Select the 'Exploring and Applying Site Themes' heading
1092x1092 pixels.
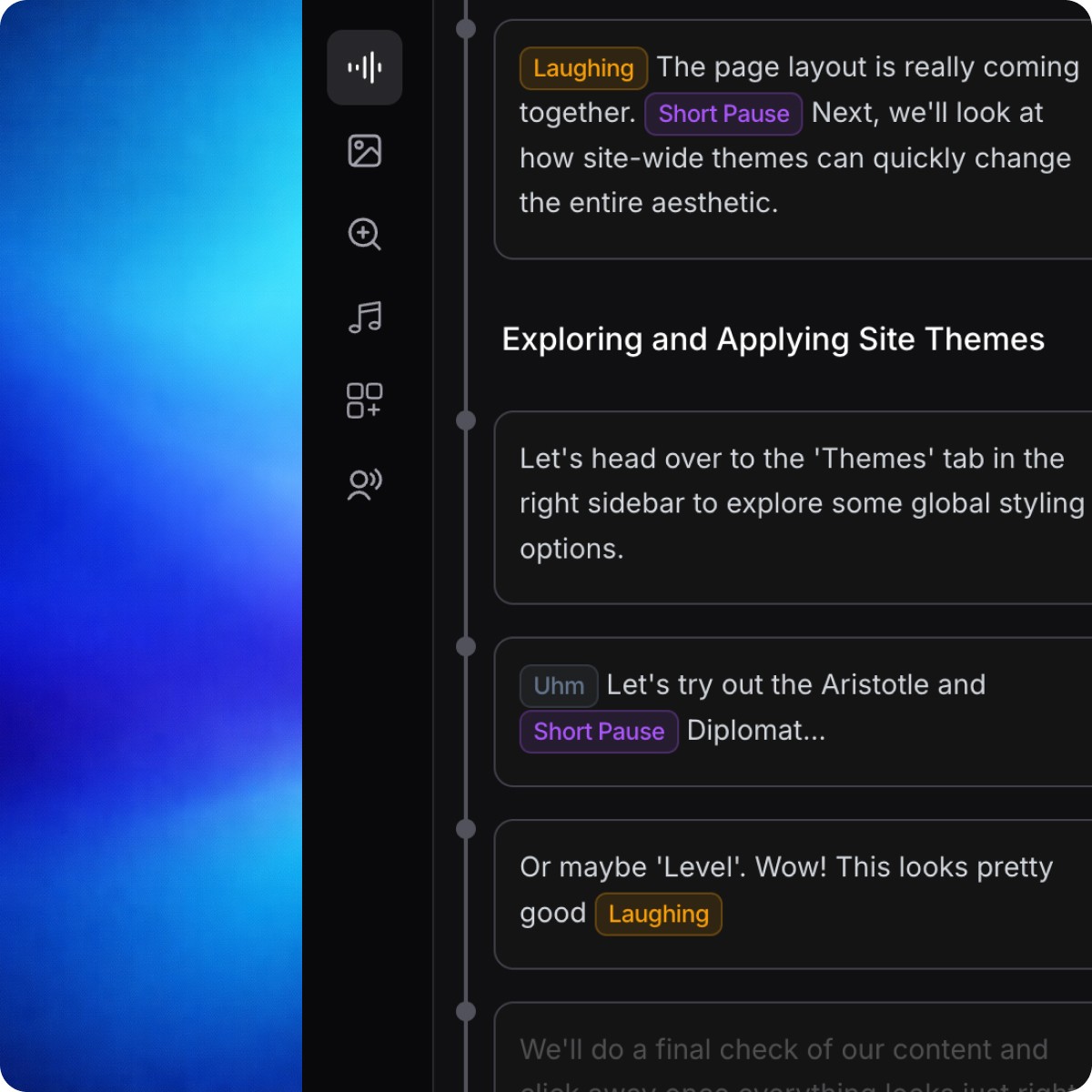coord(773,339)
